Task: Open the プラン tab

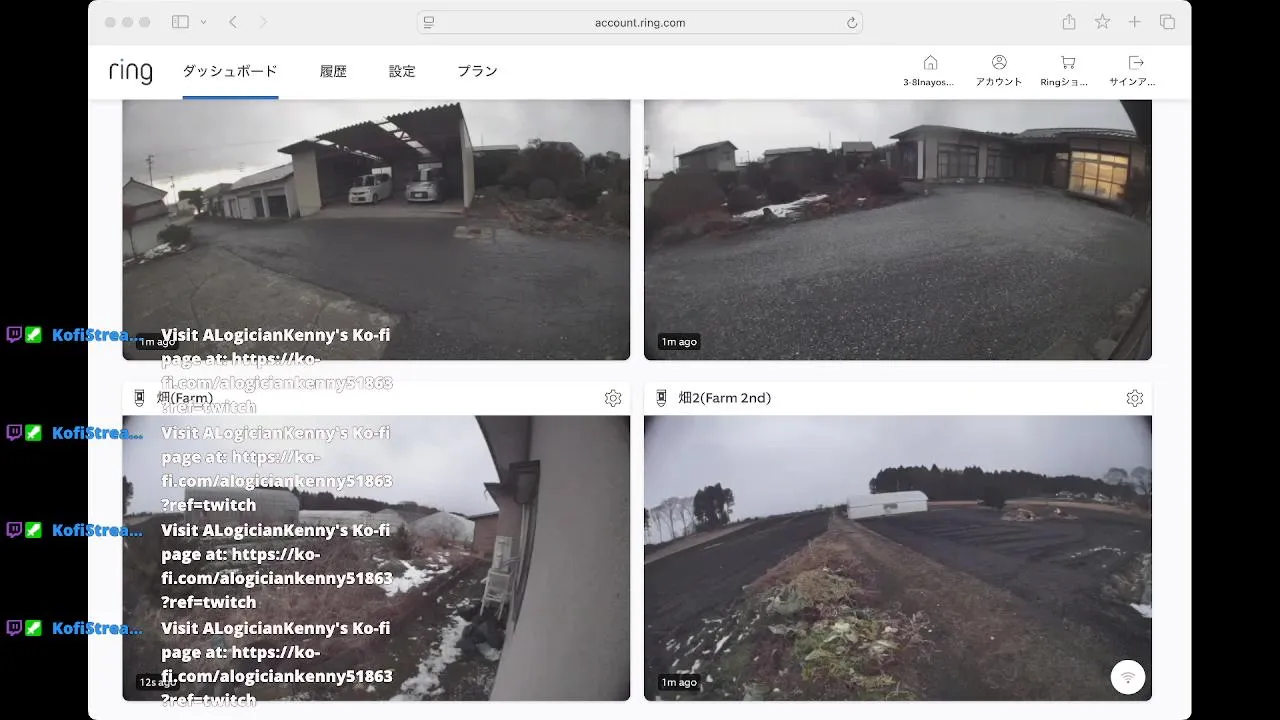Action: [x=477, y=71]
